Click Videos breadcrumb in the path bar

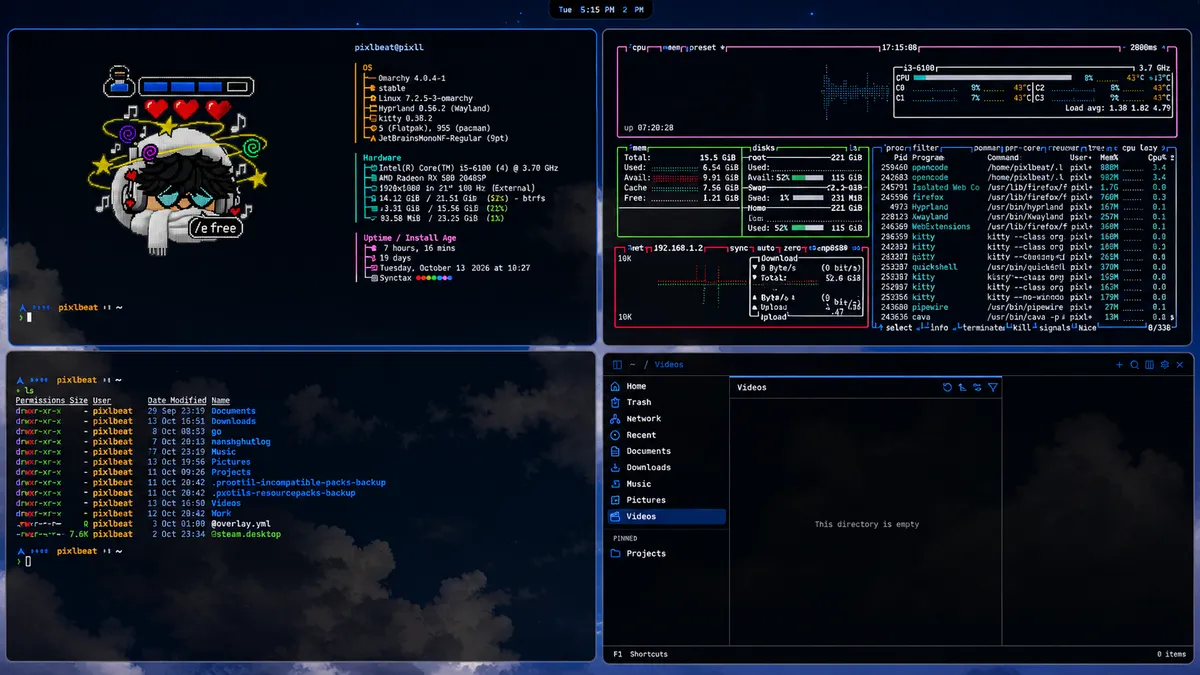point(669,365)
